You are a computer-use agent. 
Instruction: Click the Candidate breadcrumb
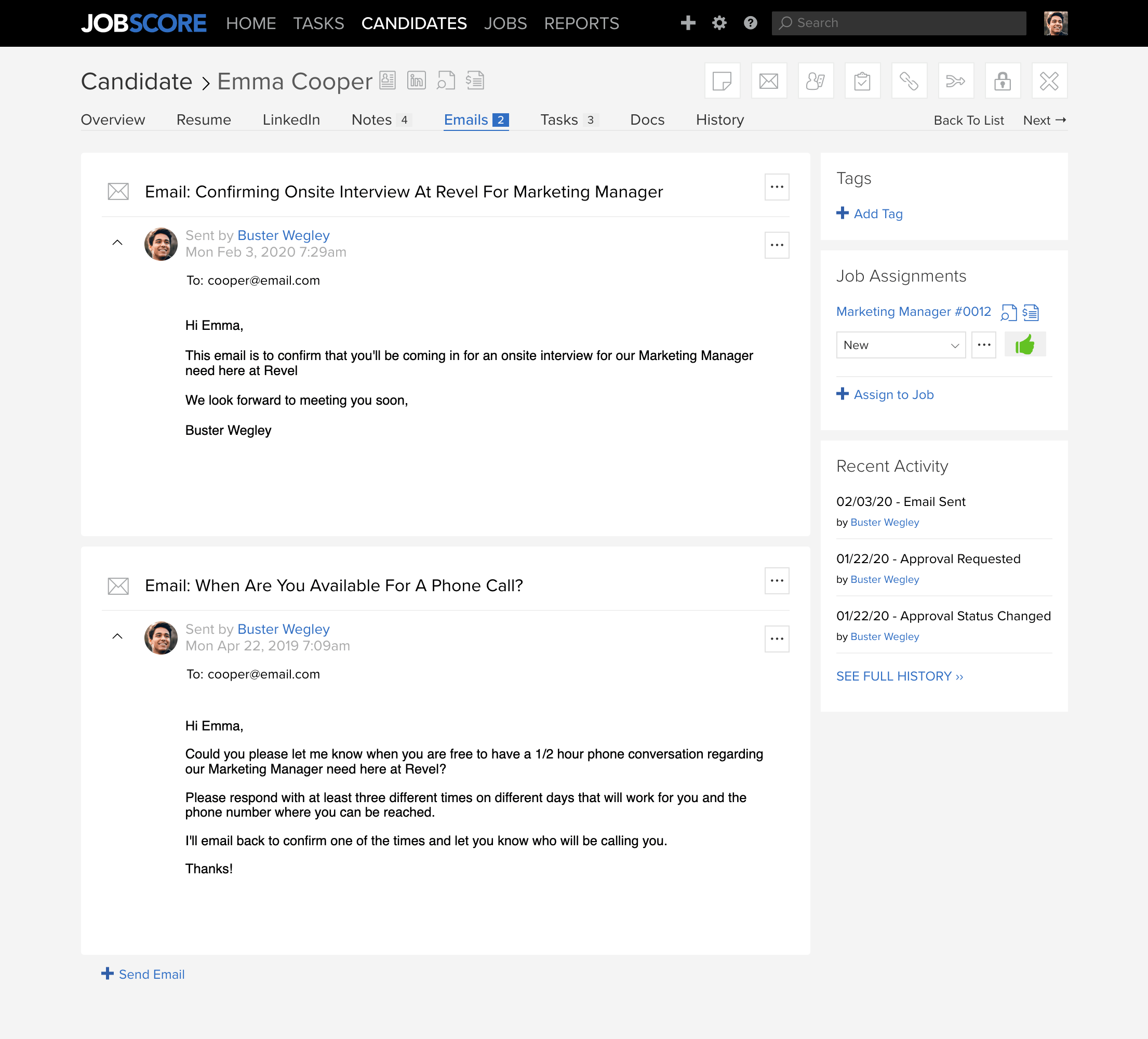click(x=137, y=82)
